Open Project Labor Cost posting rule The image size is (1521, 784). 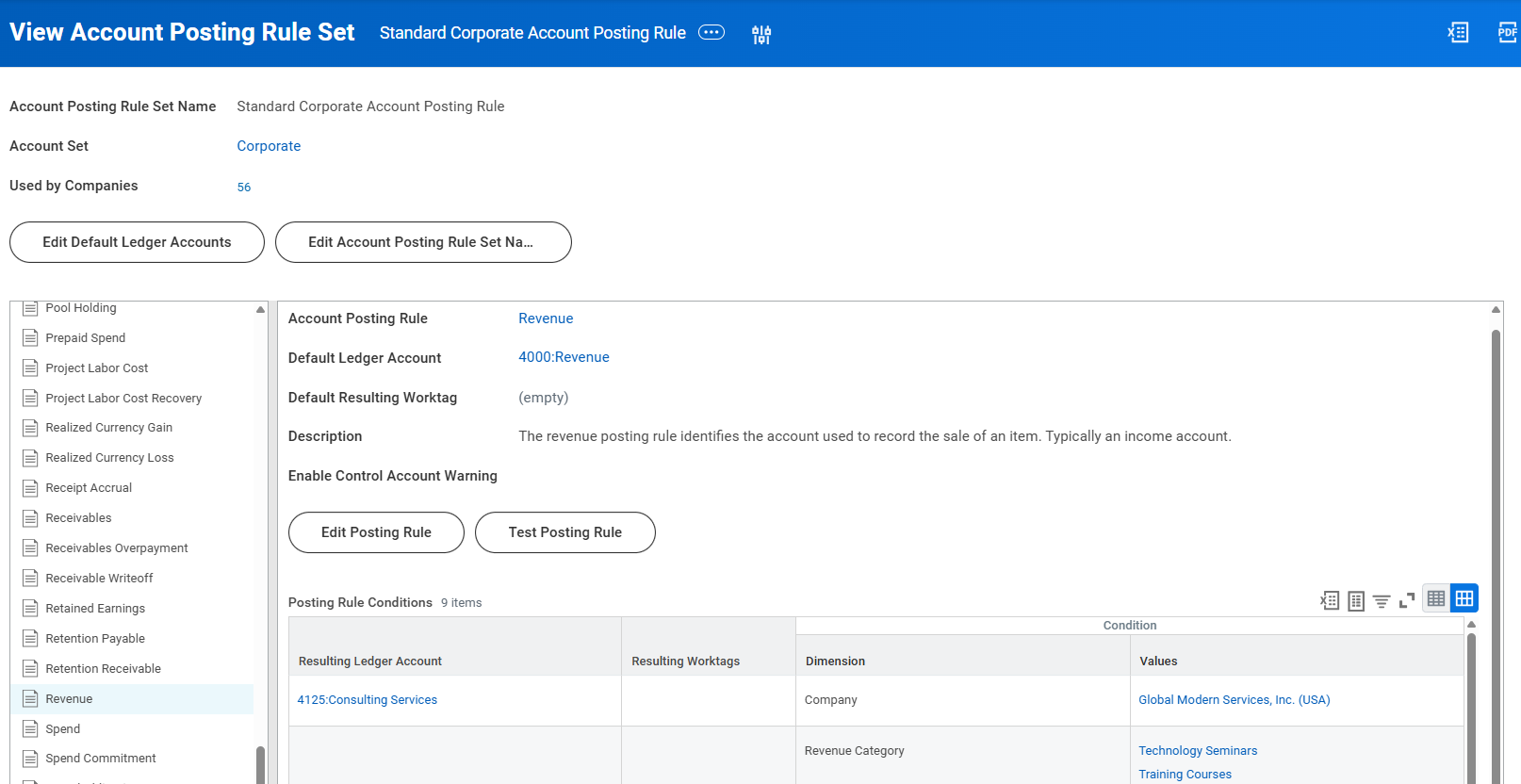coord(97,368)
